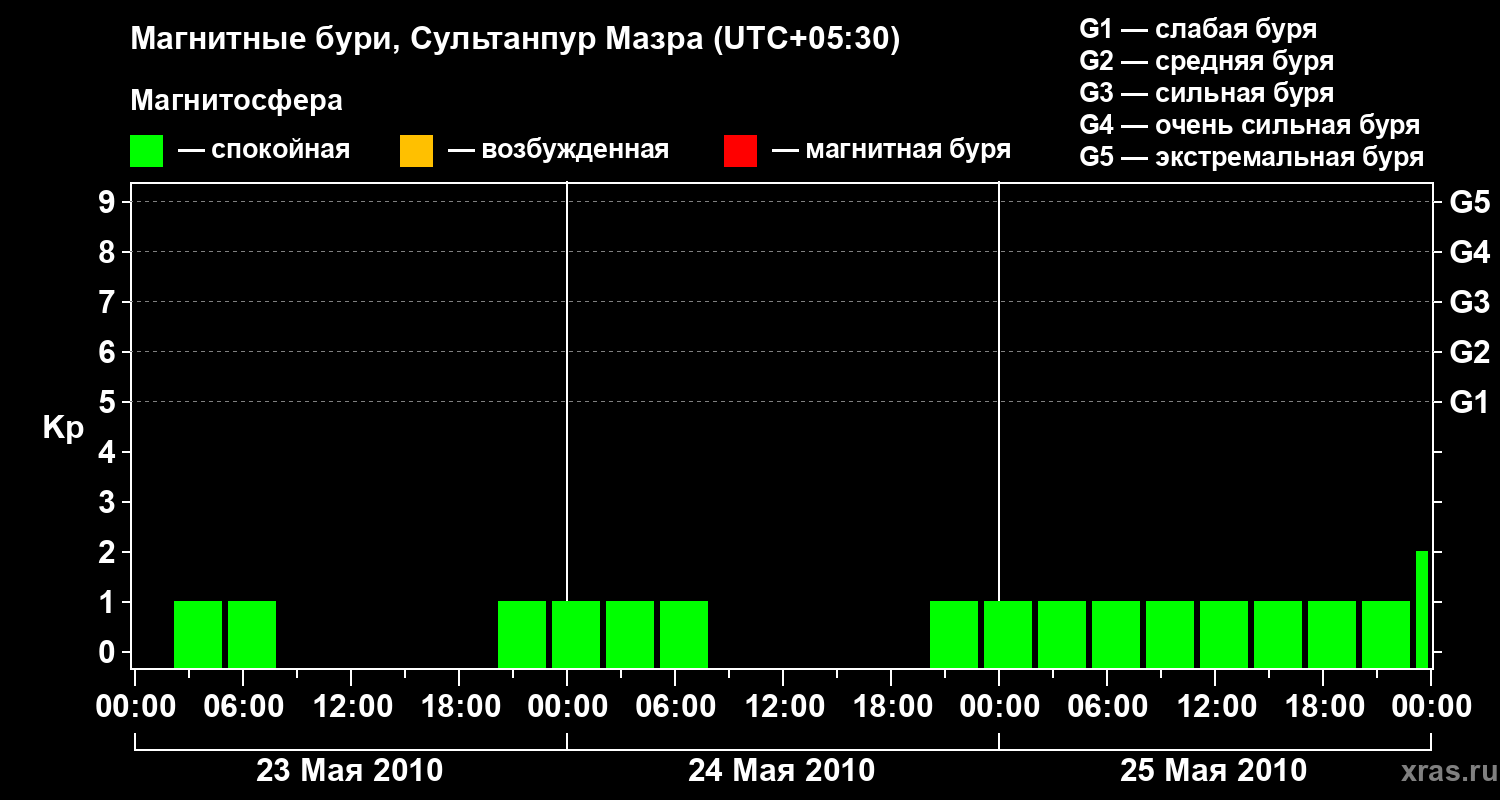
Task: Click the 'Магнитосфера' heading
Action: (x=236, y=101)
